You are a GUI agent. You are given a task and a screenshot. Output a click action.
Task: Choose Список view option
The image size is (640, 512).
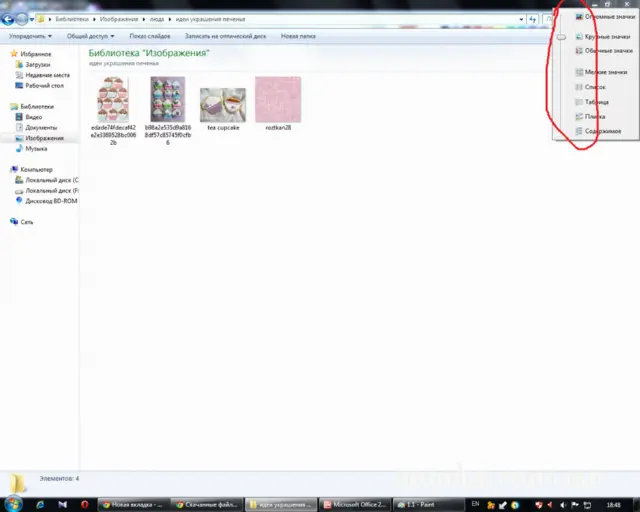click(591, 87)
